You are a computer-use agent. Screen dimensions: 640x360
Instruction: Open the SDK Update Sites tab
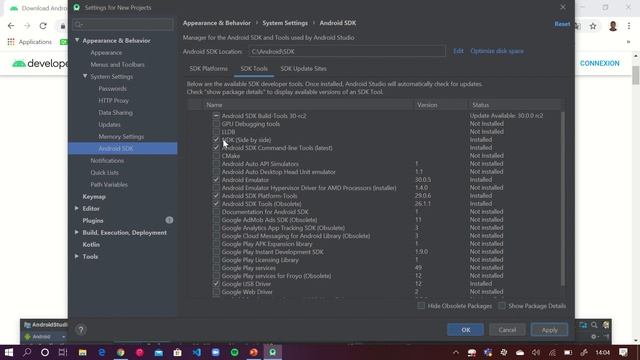point(303,69)
